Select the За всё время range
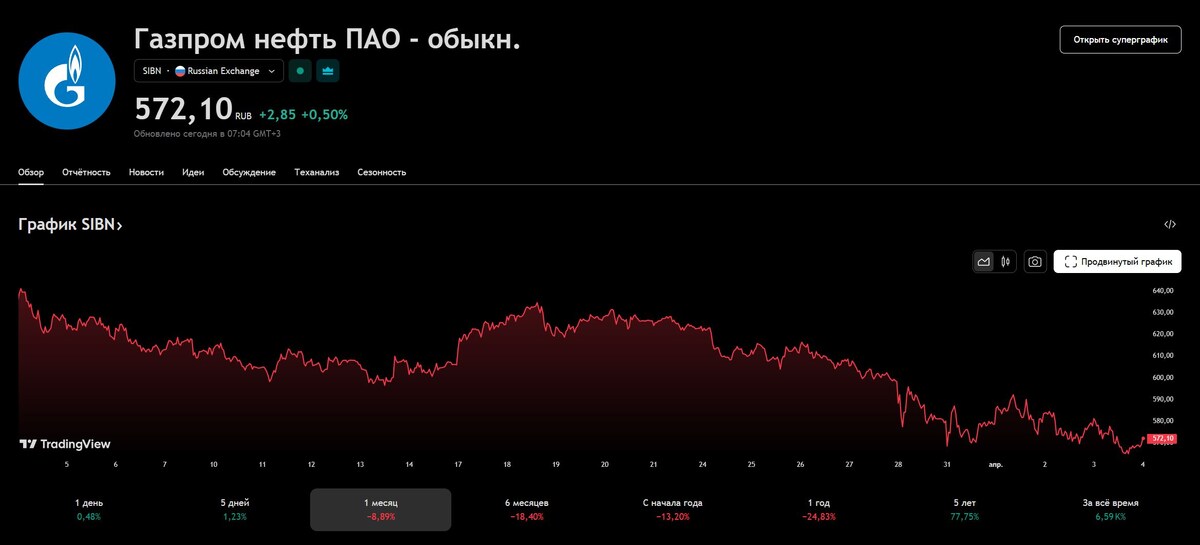This screenshot has width=1200, height=545. click(x=1110, y=510)
